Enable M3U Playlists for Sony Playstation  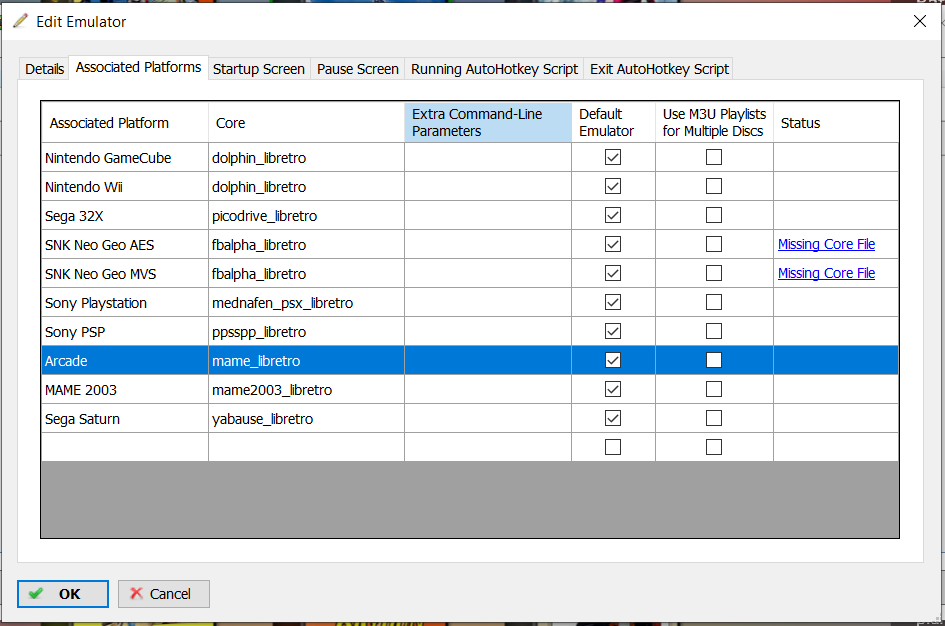click(x=714, y=302)
